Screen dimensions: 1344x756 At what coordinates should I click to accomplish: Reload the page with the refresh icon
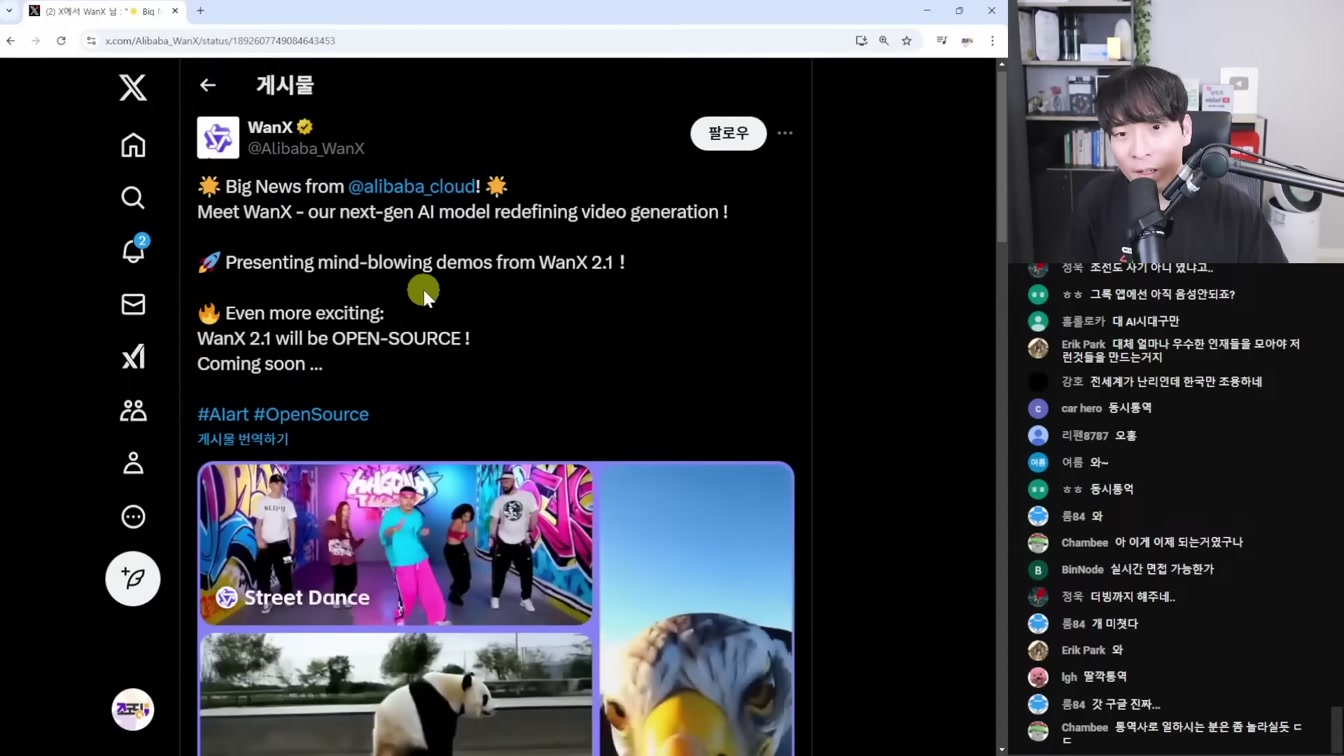pos(61,41)
